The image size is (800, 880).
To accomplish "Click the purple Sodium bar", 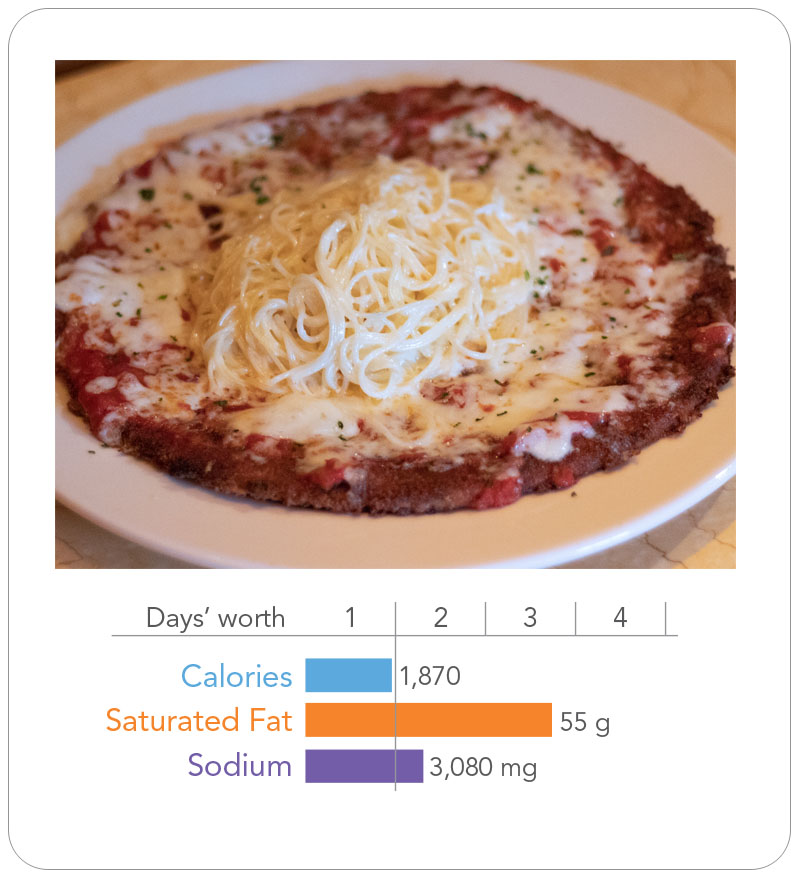I will [x=364, y=766].
